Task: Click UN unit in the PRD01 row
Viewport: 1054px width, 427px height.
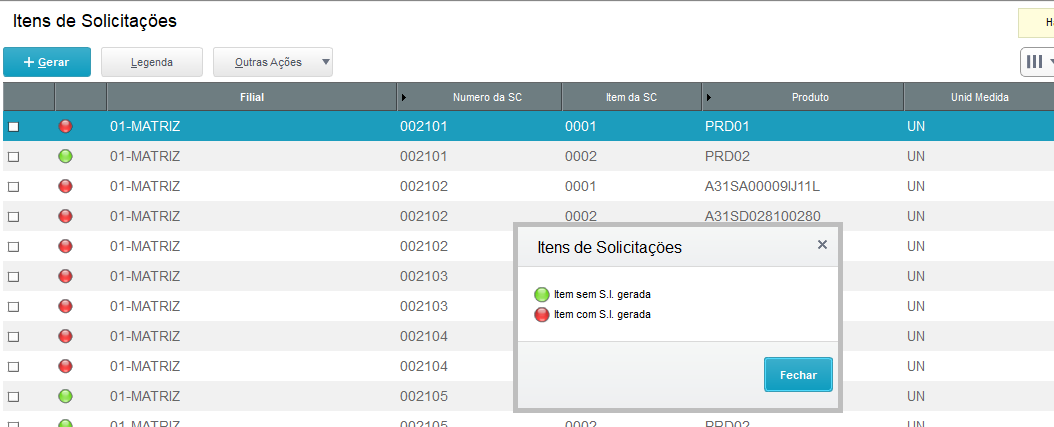Action: [x=916, y=126]
